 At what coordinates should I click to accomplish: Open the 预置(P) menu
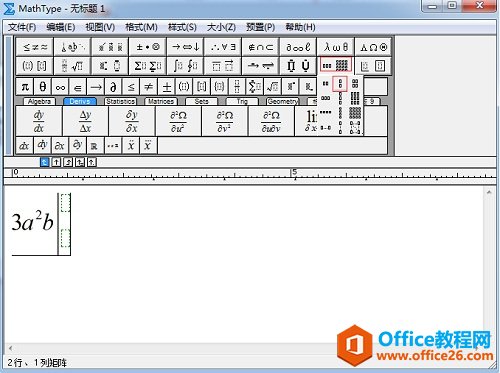pyautogui.click(x=260, y=27)
